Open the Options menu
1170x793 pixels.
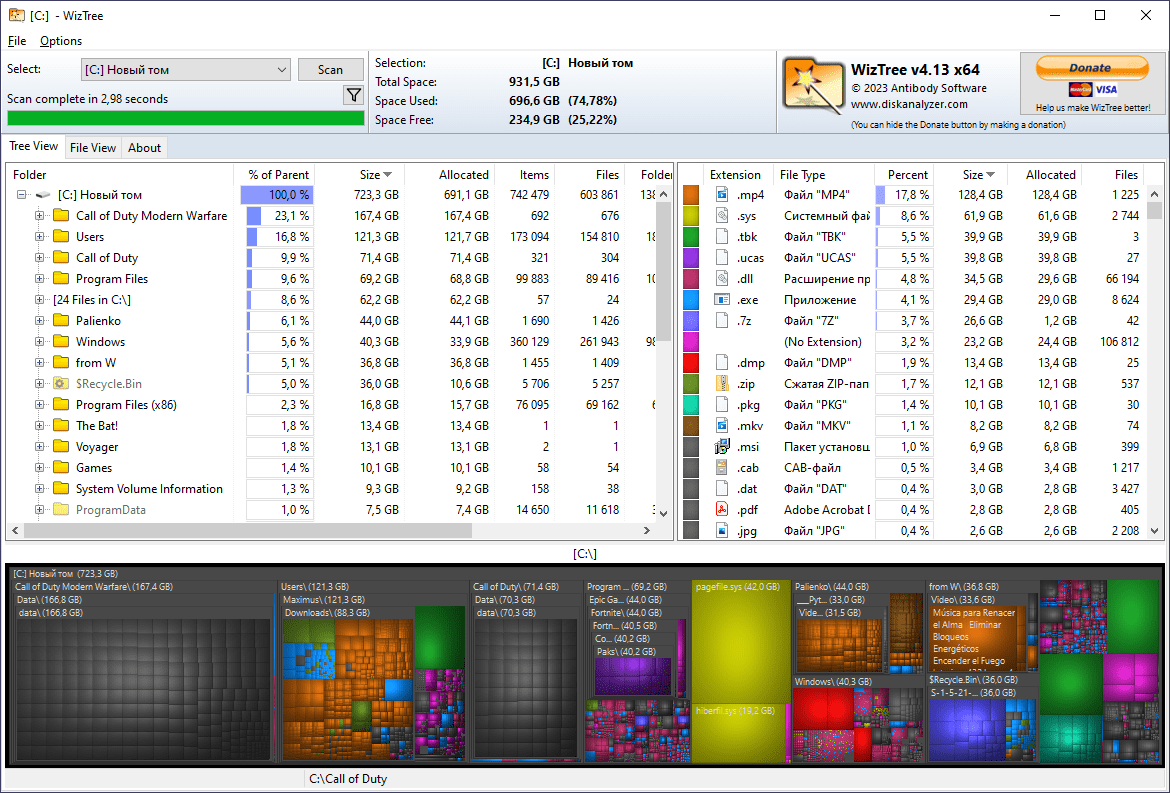pyautogui.click(x=61, y=41)
